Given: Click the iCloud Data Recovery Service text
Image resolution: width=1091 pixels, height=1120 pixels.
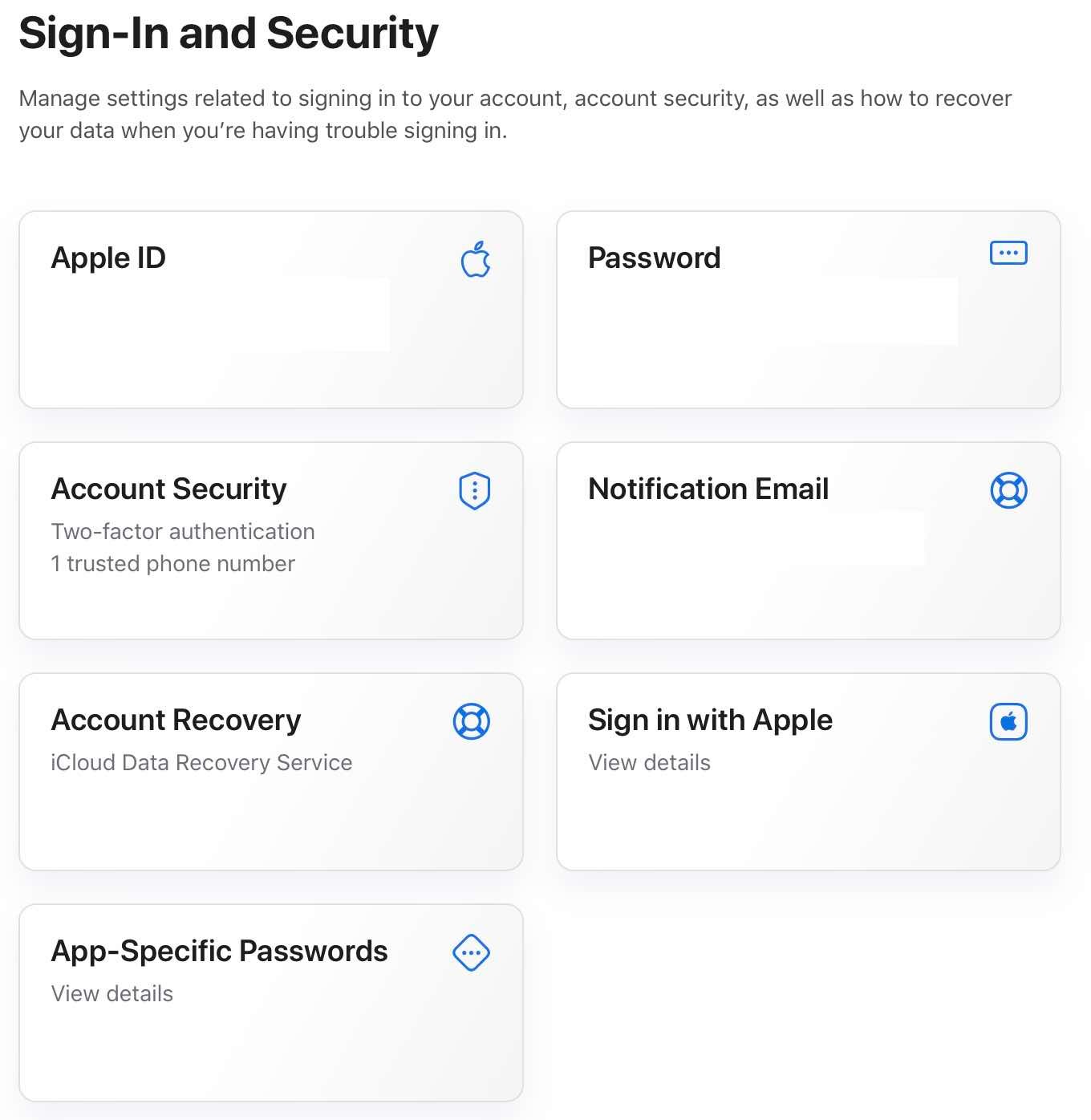Looking at the screenshot, I should pos(201,763).
